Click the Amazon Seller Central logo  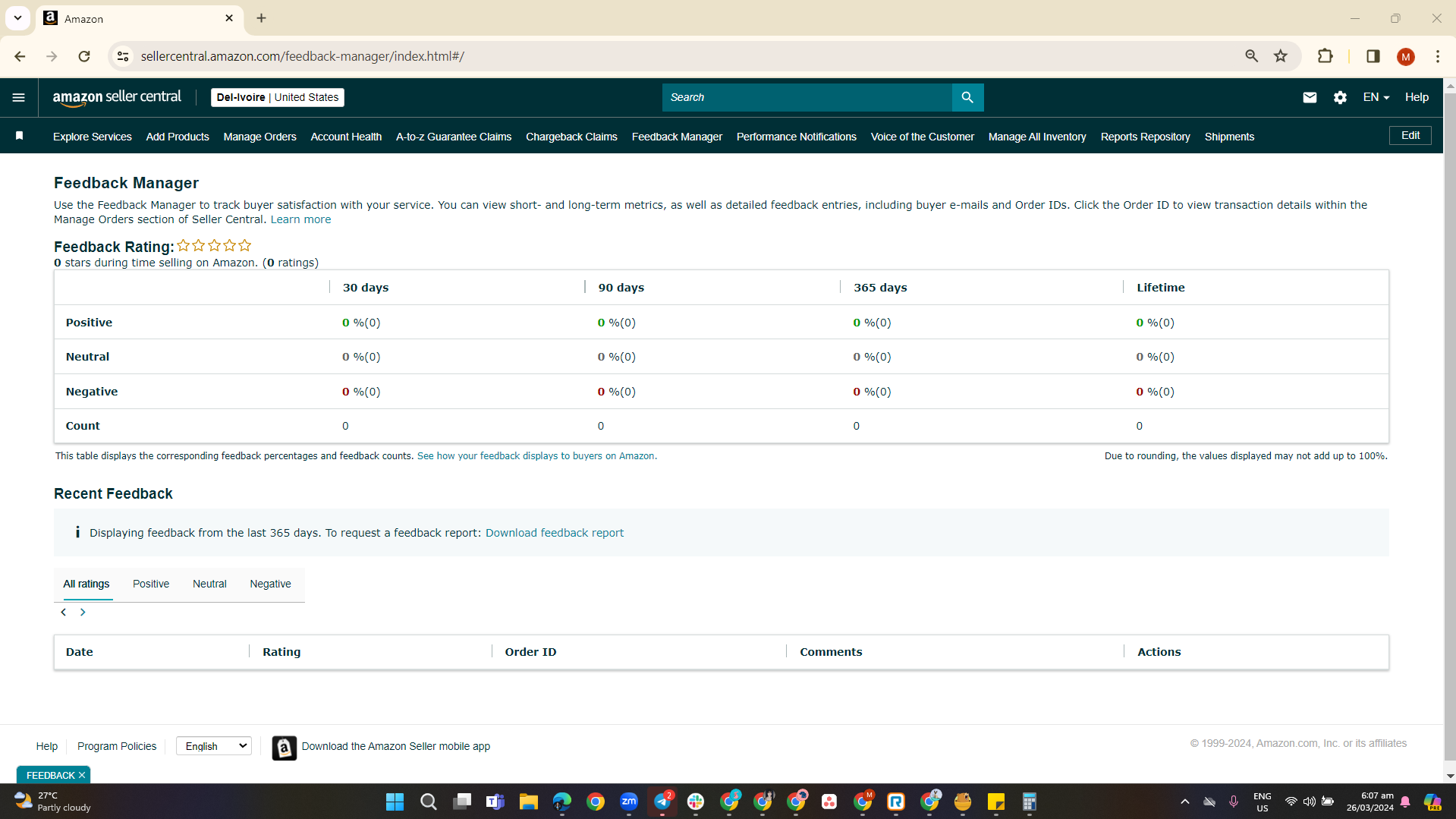tap(117, 97)
